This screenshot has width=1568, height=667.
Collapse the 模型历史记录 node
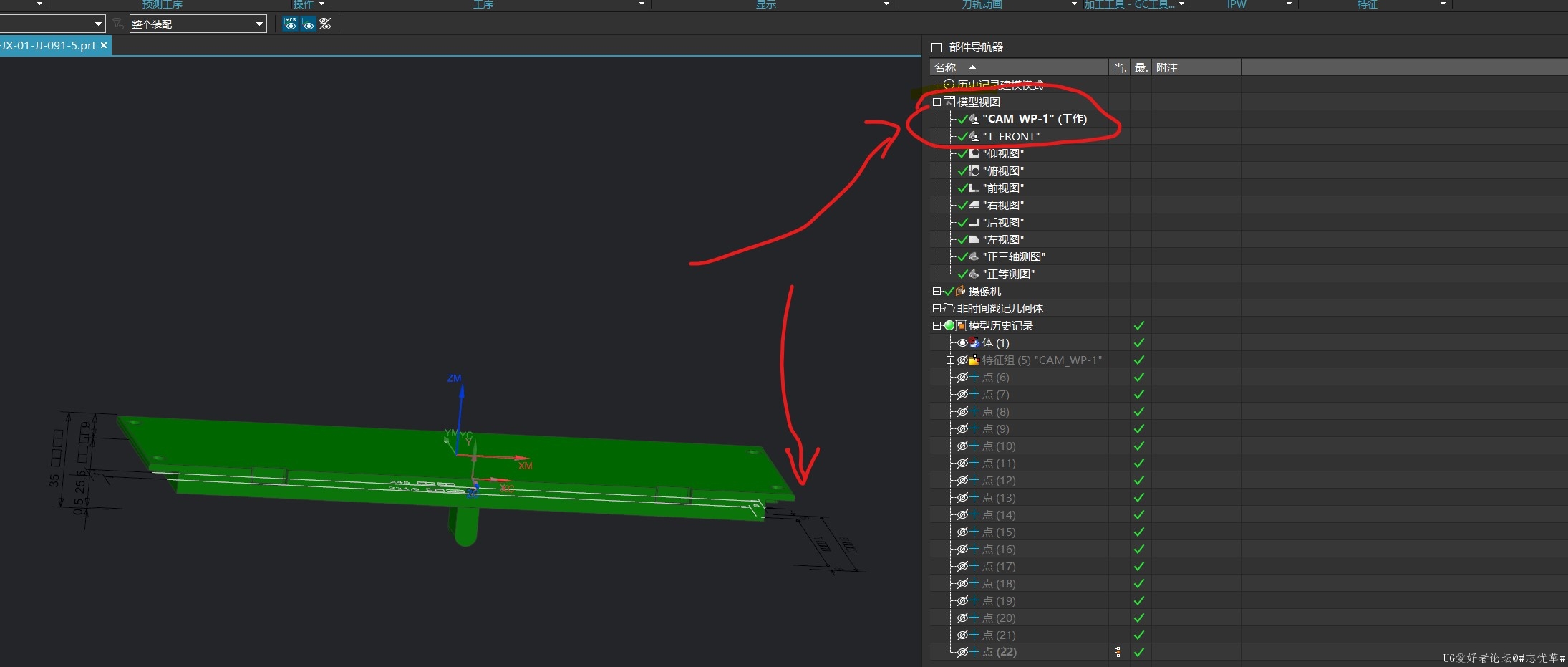tap(937, 325)
